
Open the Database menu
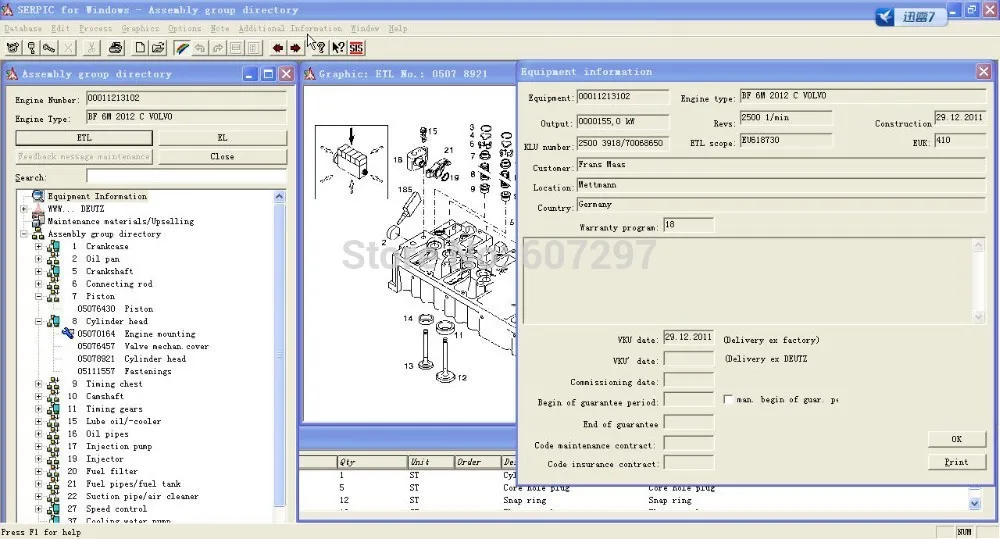click(23, 28)
